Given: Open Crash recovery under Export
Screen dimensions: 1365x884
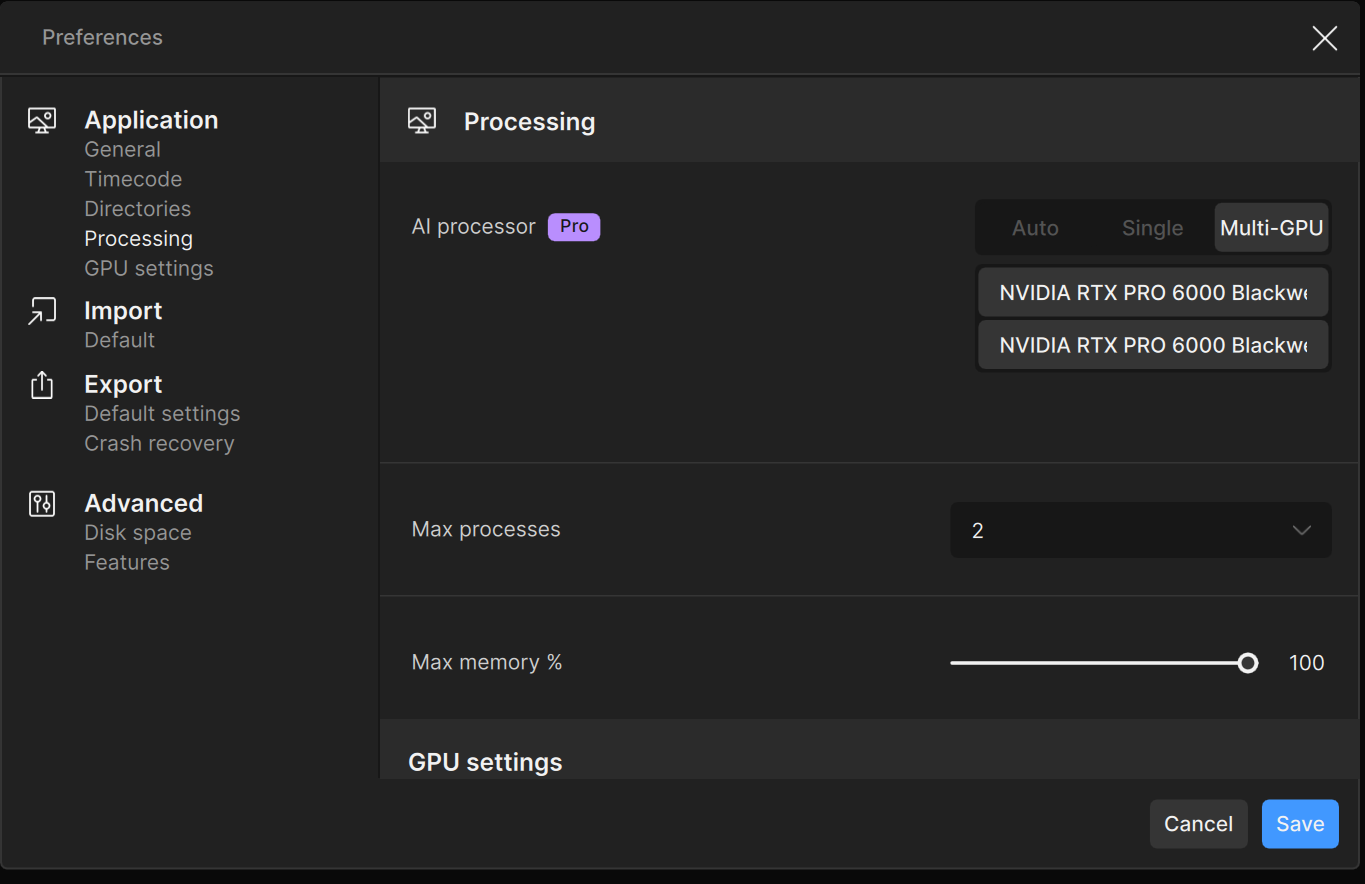Looking at the screenshot, I should (159, 443).
